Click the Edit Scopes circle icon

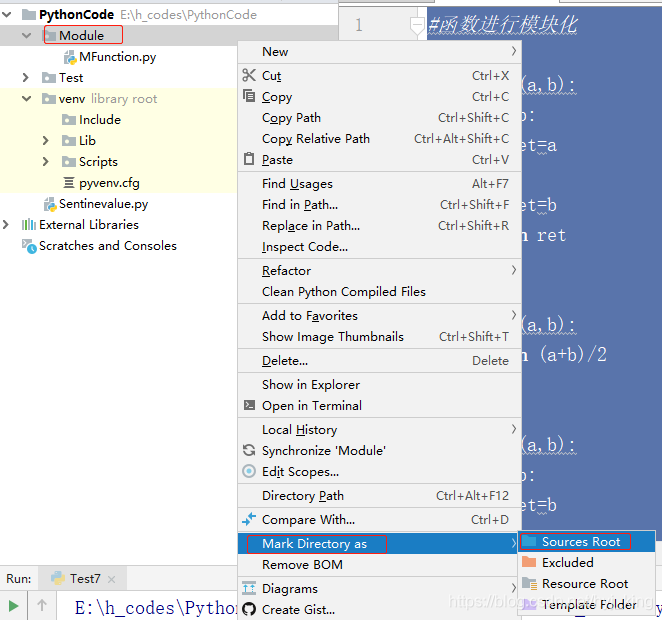click(x=249, y=471)
